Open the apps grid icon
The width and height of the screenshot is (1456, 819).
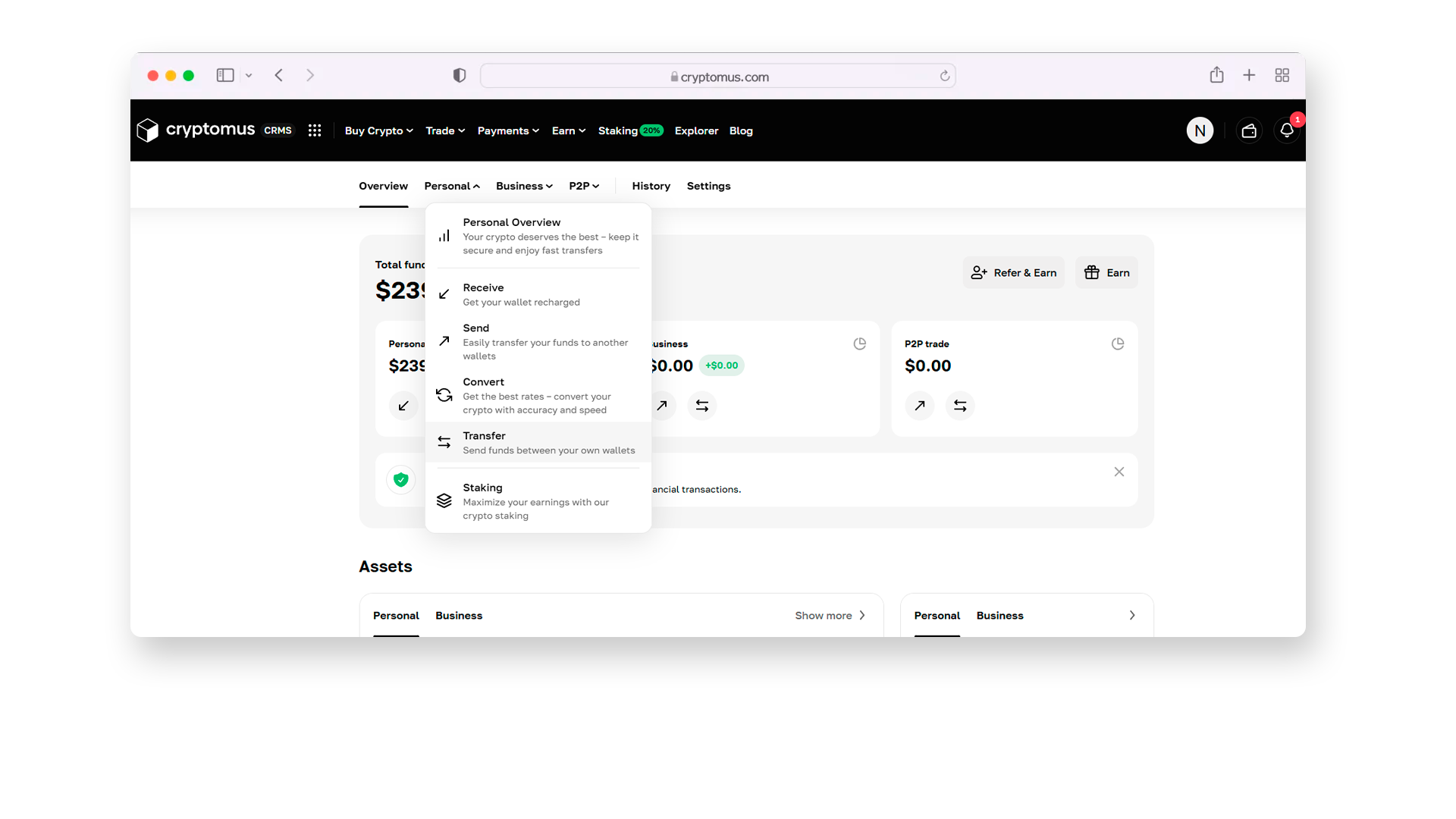point(315,130)
